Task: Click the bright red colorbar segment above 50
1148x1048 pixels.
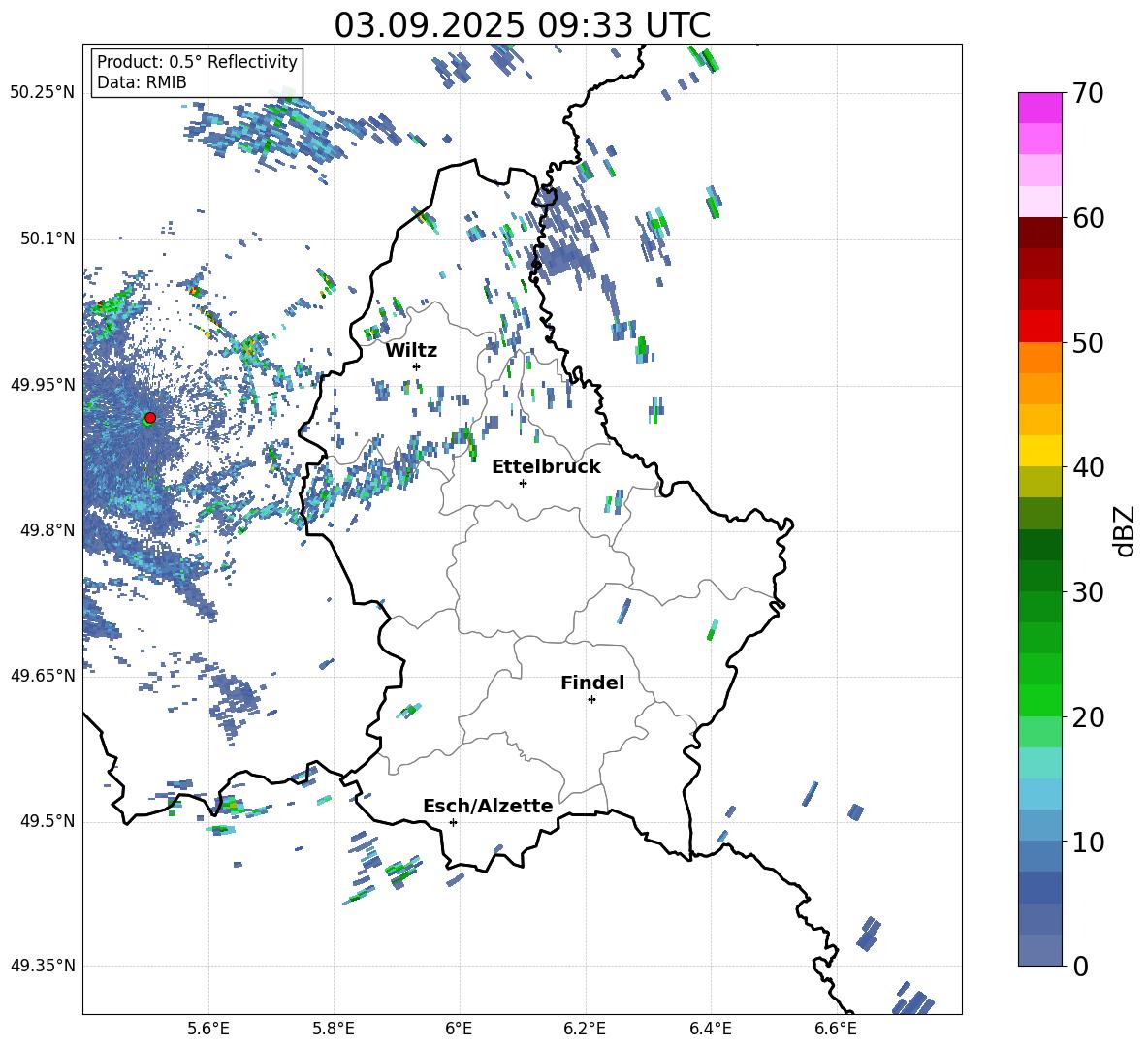Action: pos(1039,326)
